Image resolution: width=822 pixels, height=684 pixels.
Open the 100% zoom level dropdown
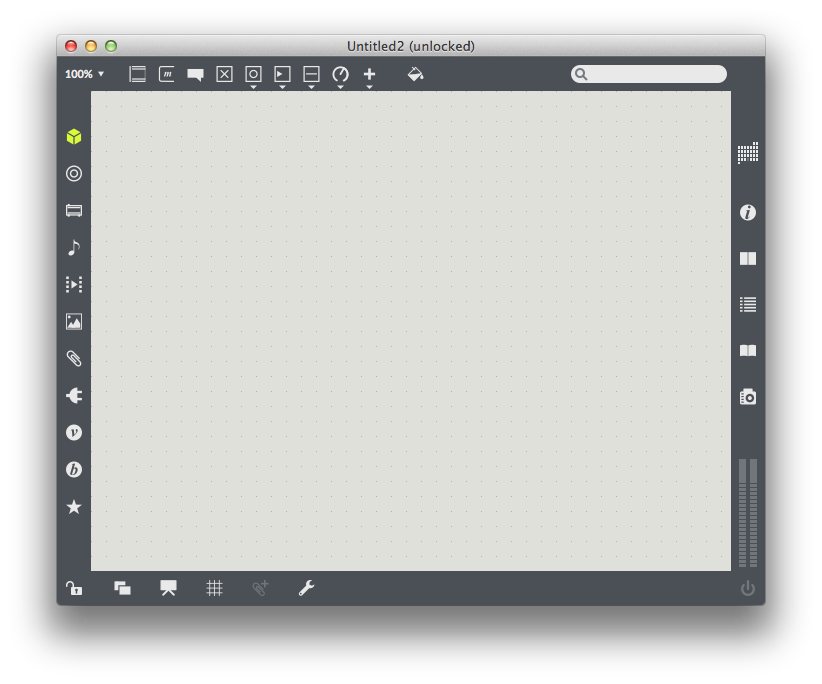(84, 74)
